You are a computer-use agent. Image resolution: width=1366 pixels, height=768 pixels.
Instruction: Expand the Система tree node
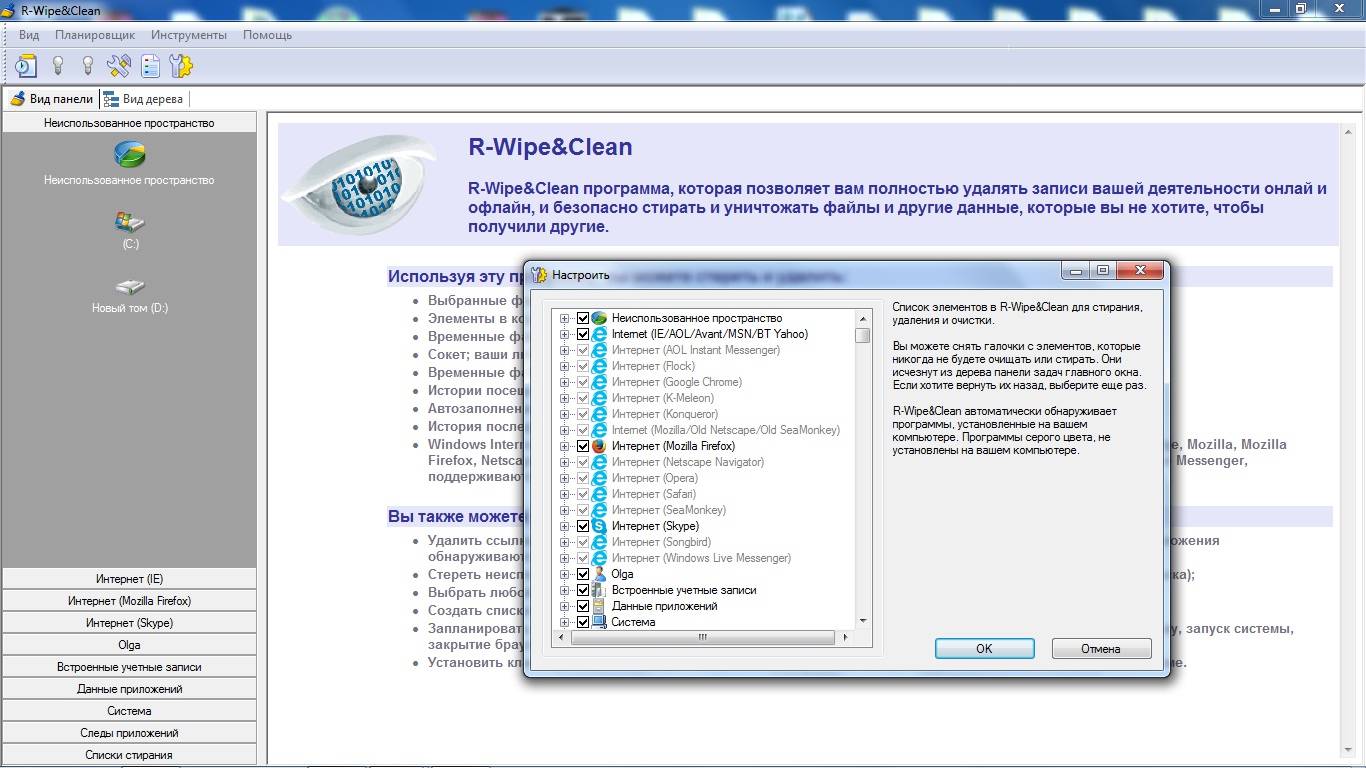click(x=565, y=622)
